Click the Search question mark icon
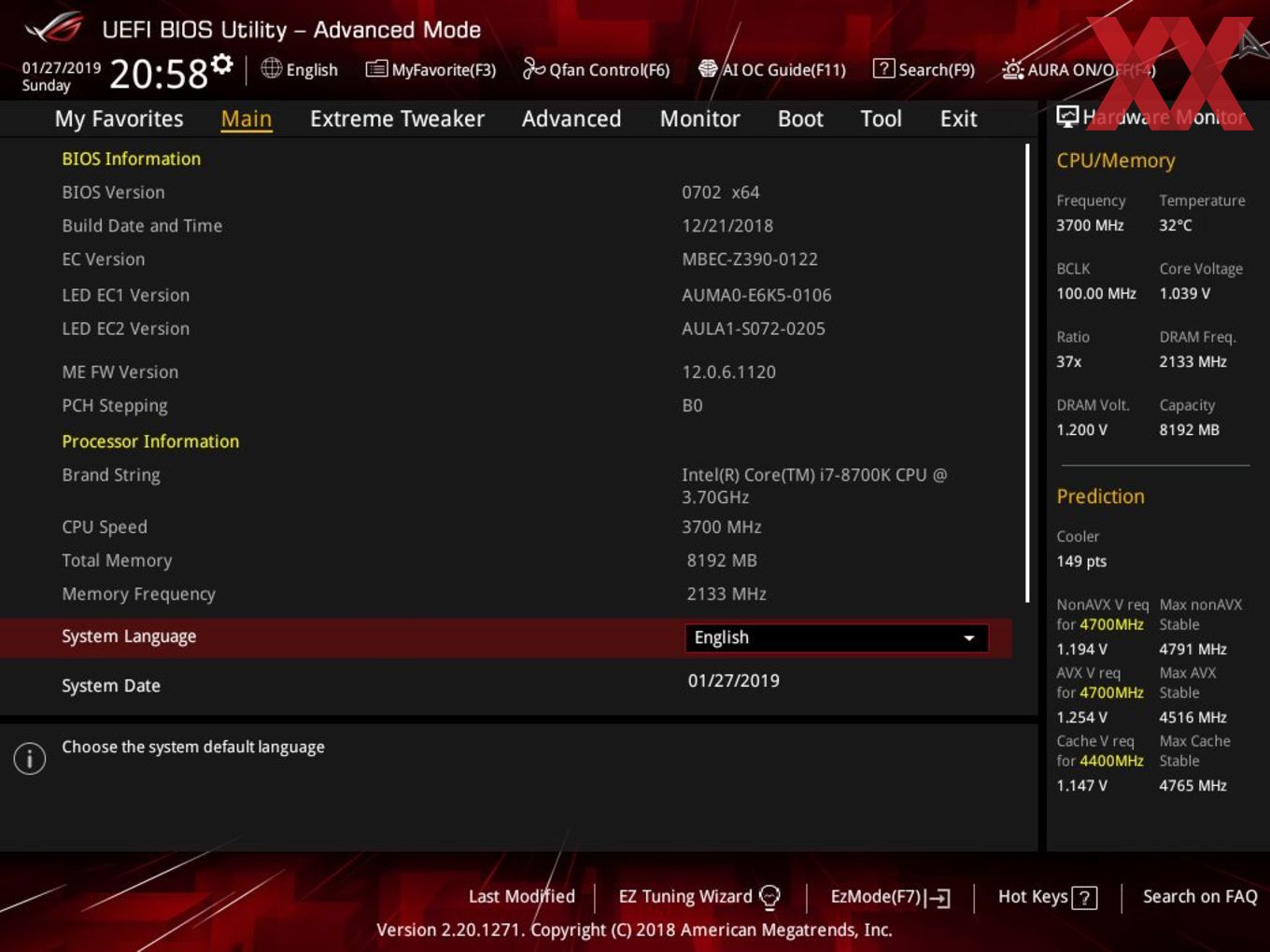Screen dimensions: 1270x952 [x=883, y=68]
